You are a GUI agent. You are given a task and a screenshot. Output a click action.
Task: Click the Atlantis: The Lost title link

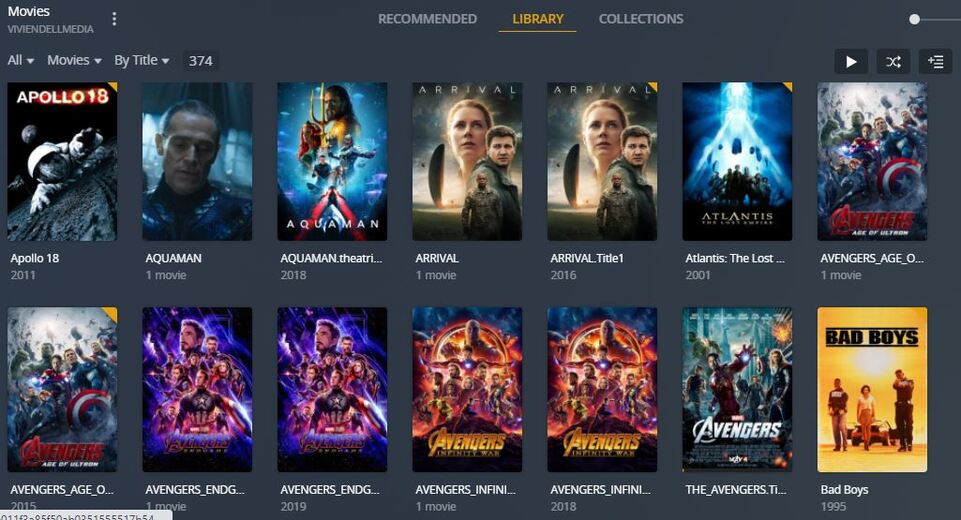click(735, 258)
